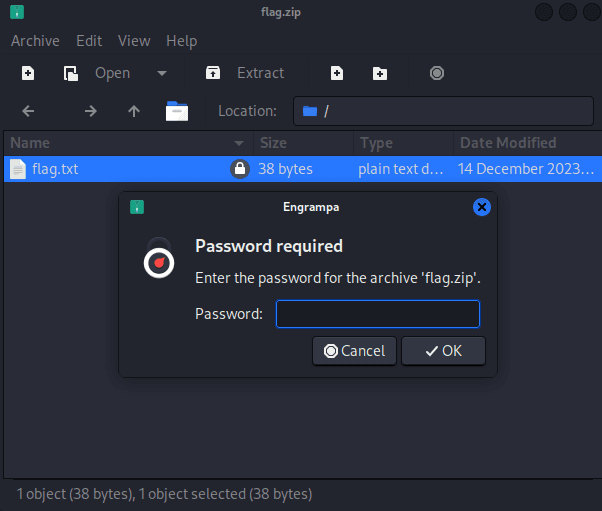Viewport: 602px width, 511px height.
Task: Close the Engrampa password dialog
Action: click(x=482, y=207)
